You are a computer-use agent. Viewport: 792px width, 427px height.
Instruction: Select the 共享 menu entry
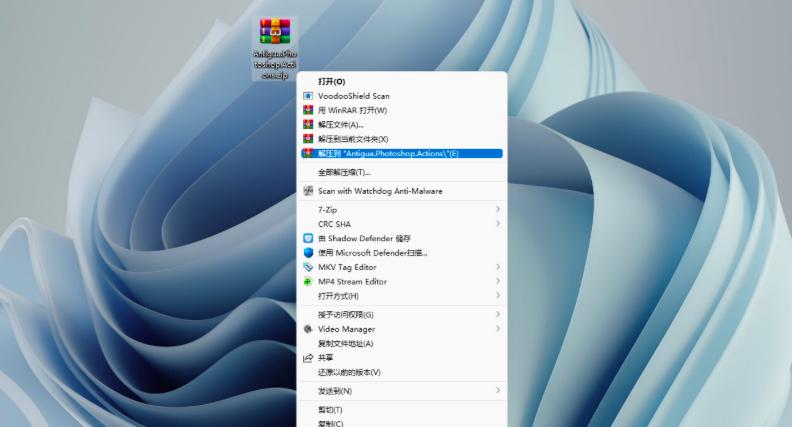(x=402, y=358)
